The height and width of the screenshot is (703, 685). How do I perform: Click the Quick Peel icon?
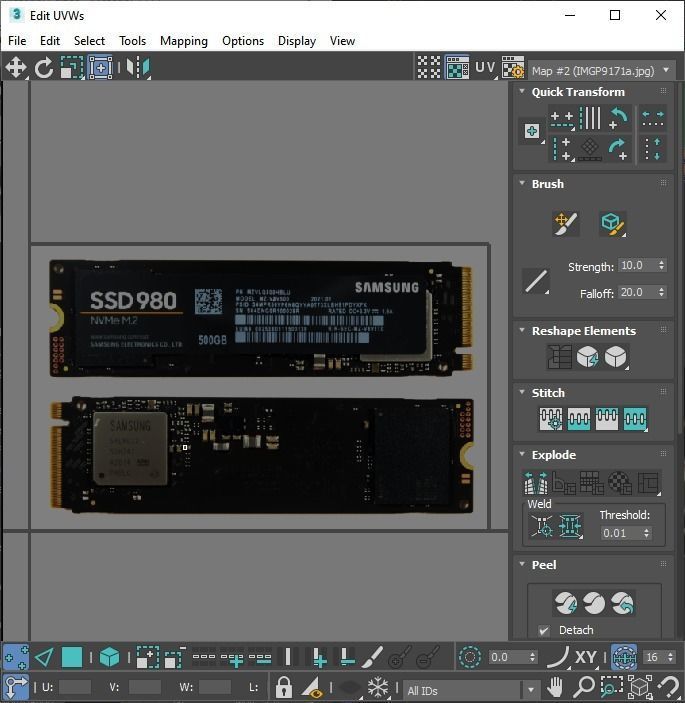coord(566,603)
